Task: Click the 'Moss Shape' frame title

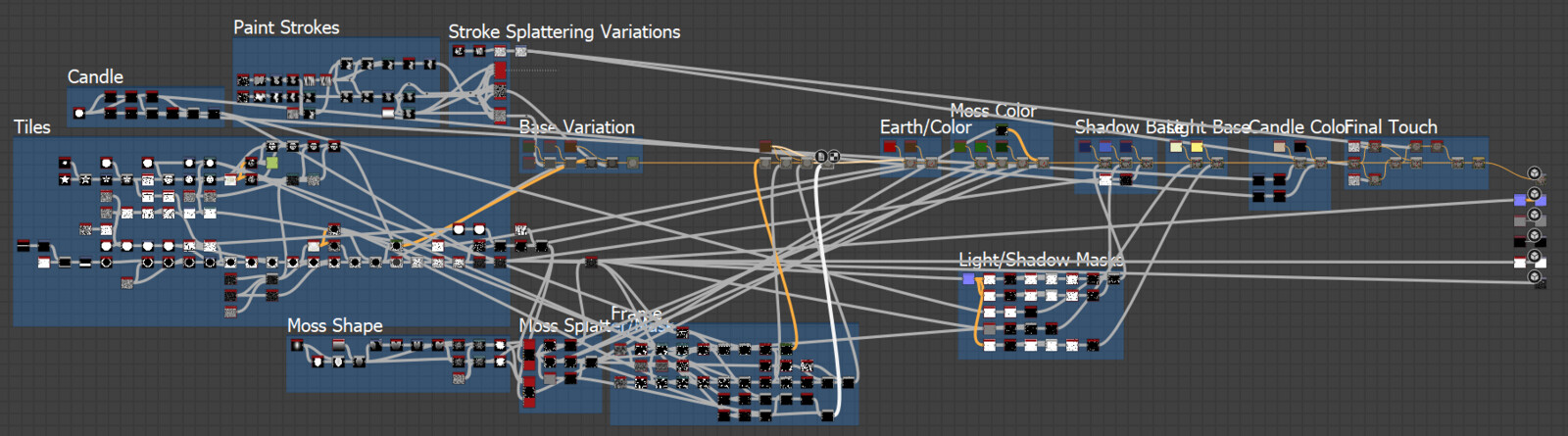Action: tap(335, 325)
